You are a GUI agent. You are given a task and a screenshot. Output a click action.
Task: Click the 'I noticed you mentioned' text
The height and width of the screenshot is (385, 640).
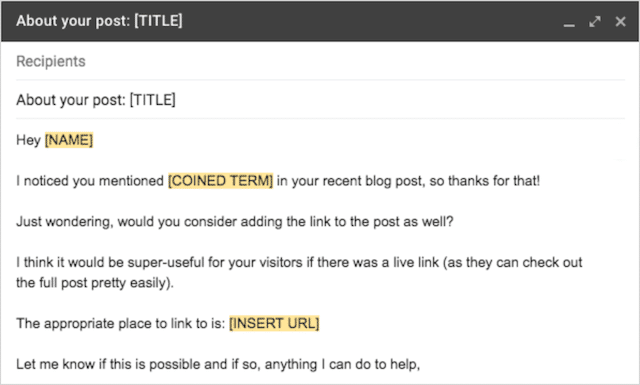[90, 181]
